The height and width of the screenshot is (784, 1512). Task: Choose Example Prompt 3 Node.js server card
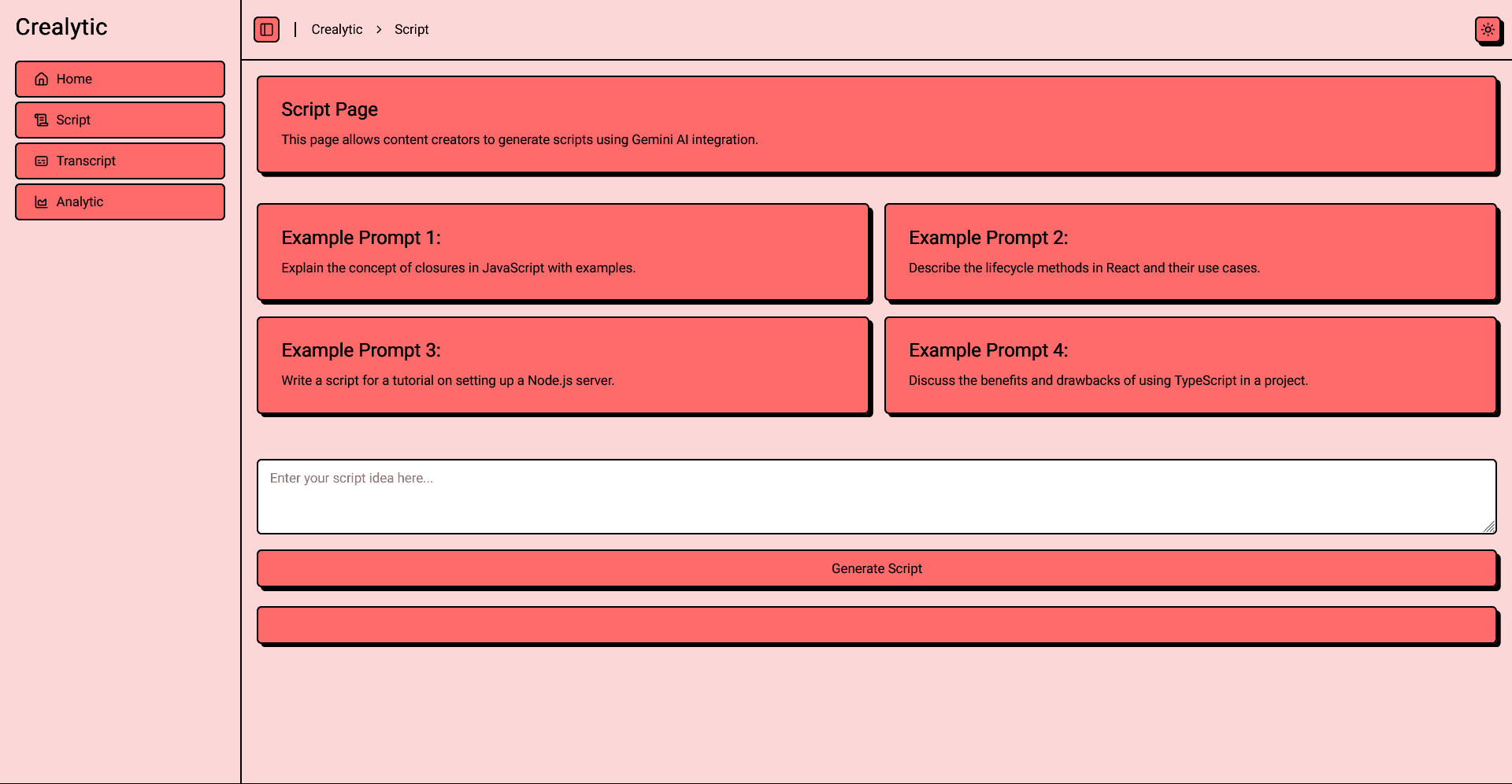563,365
